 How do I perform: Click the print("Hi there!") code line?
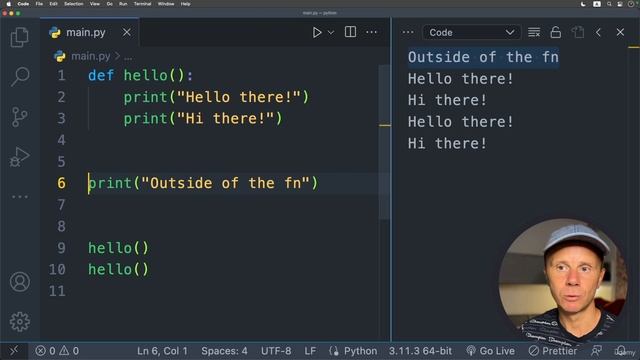click(x=203, y=119)
